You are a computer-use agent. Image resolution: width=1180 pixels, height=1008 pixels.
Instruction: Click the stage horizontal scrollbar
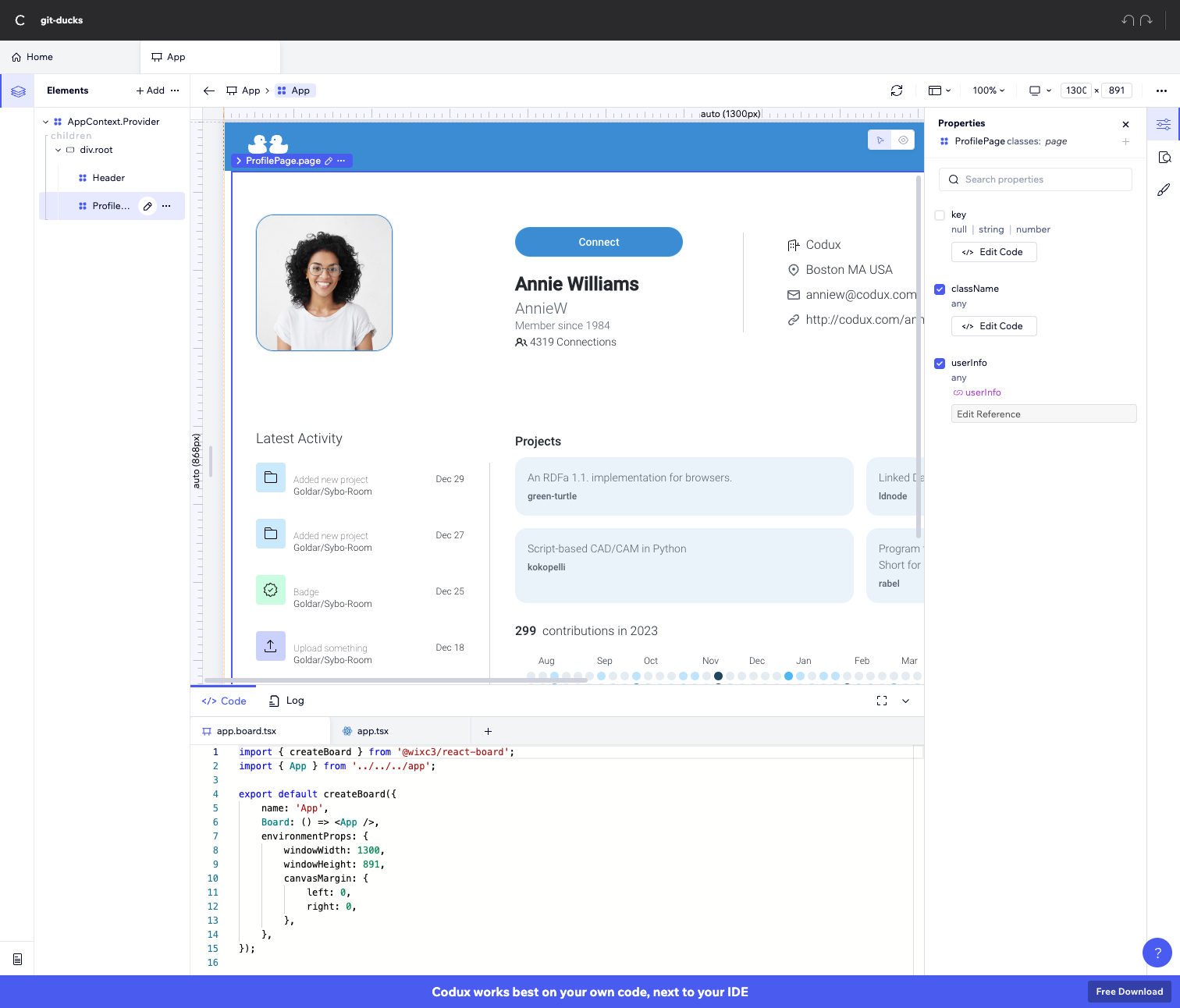coord(396,680)
